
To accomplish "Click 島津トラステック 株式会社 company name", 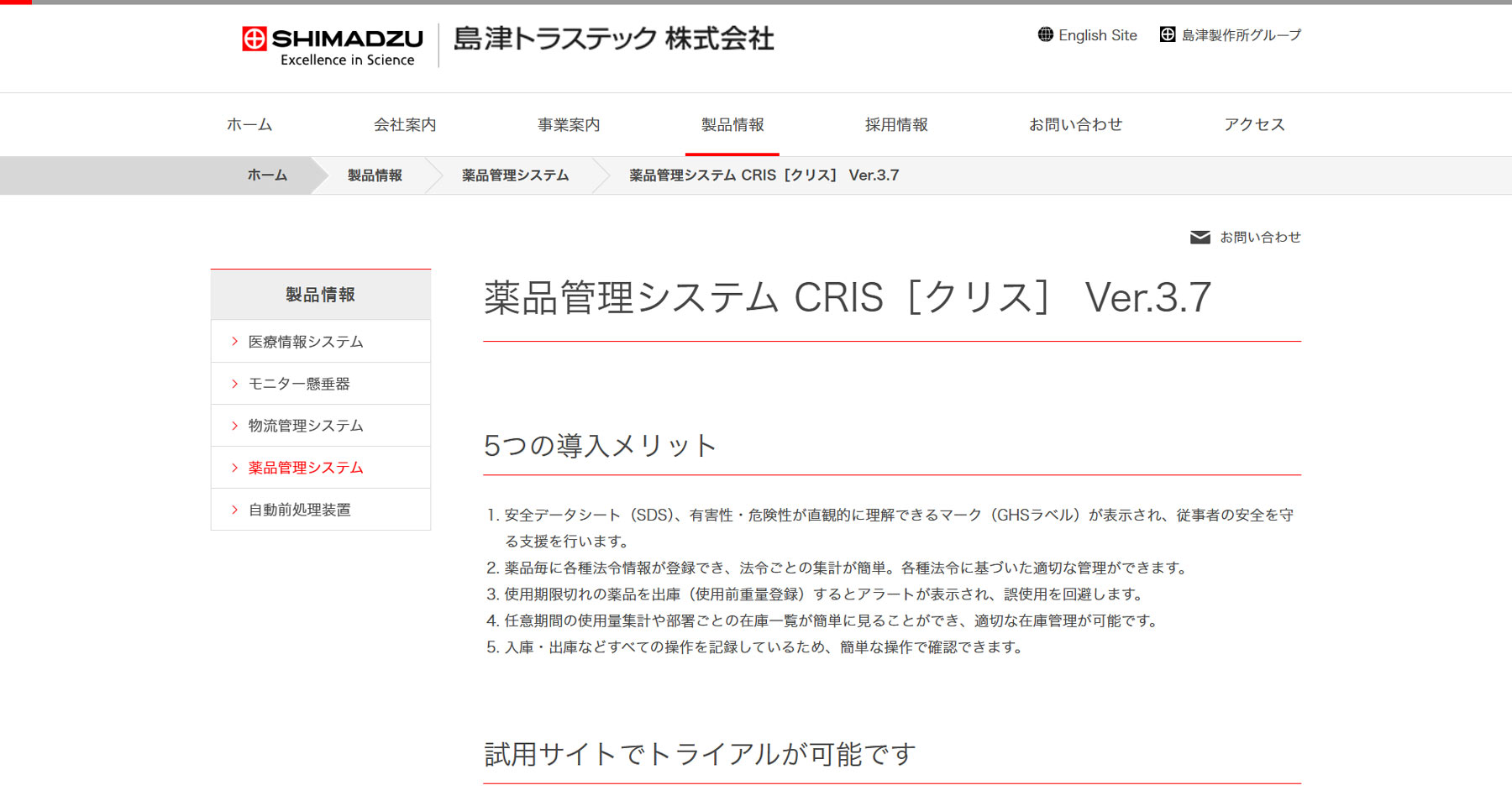I will coord(614,39).
